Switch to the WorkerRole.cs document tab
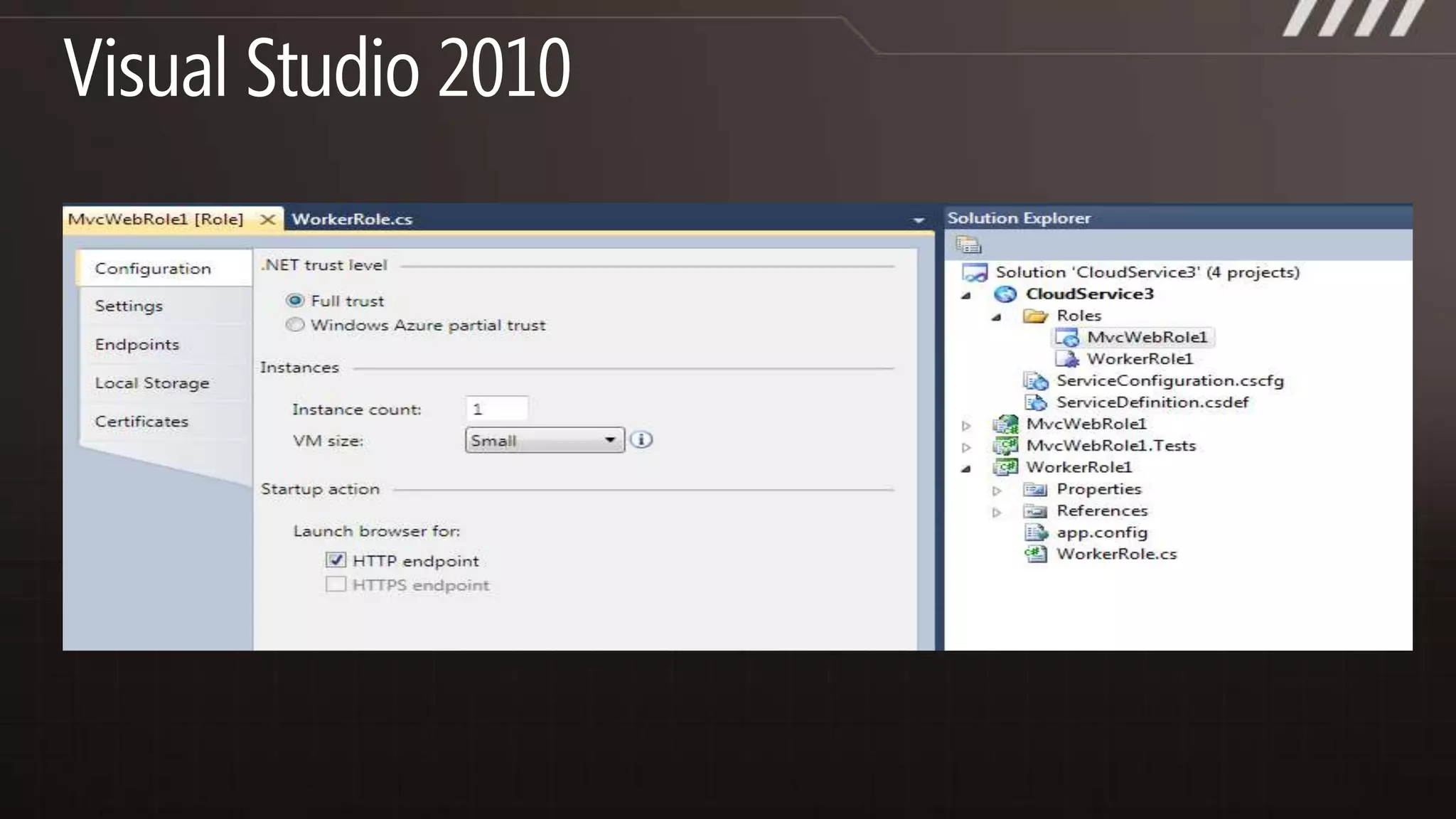This screenshot has height=819, width=1456. click(x=352, y=219)
